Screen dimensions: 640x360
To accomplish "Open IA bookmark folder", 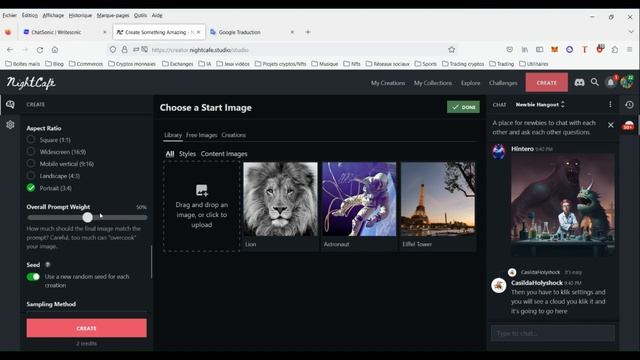I will click(204, 64).
